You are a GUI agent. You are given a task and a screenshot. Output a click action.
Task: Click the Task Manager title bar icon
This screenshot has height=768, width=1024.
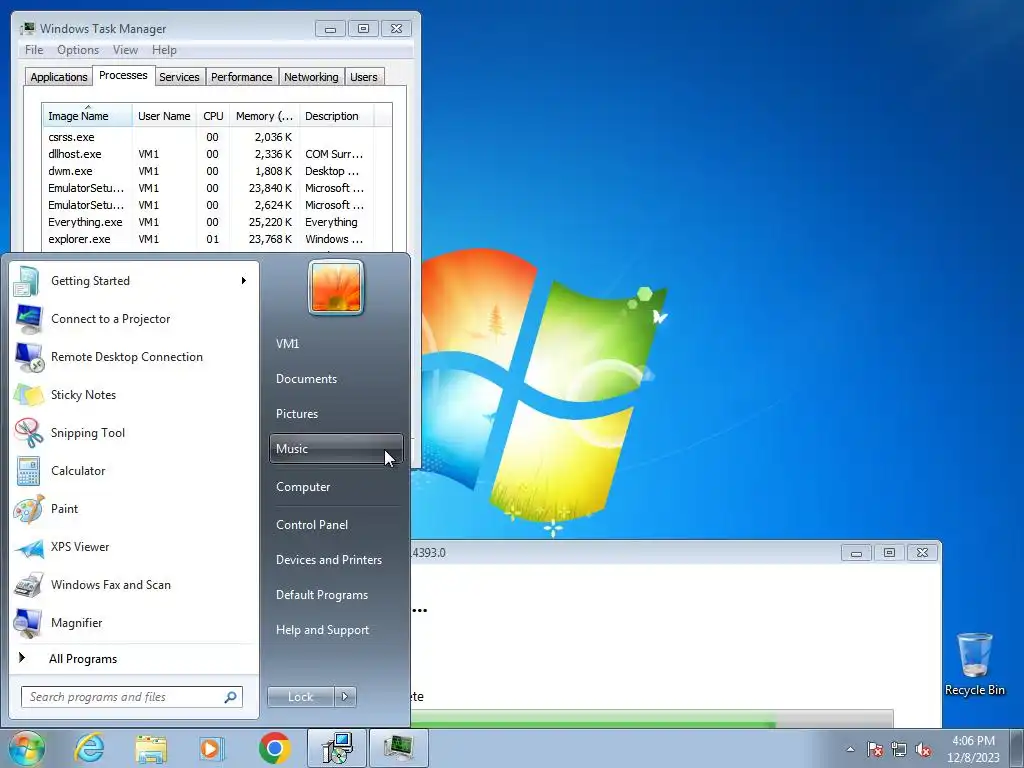point(27,28)
